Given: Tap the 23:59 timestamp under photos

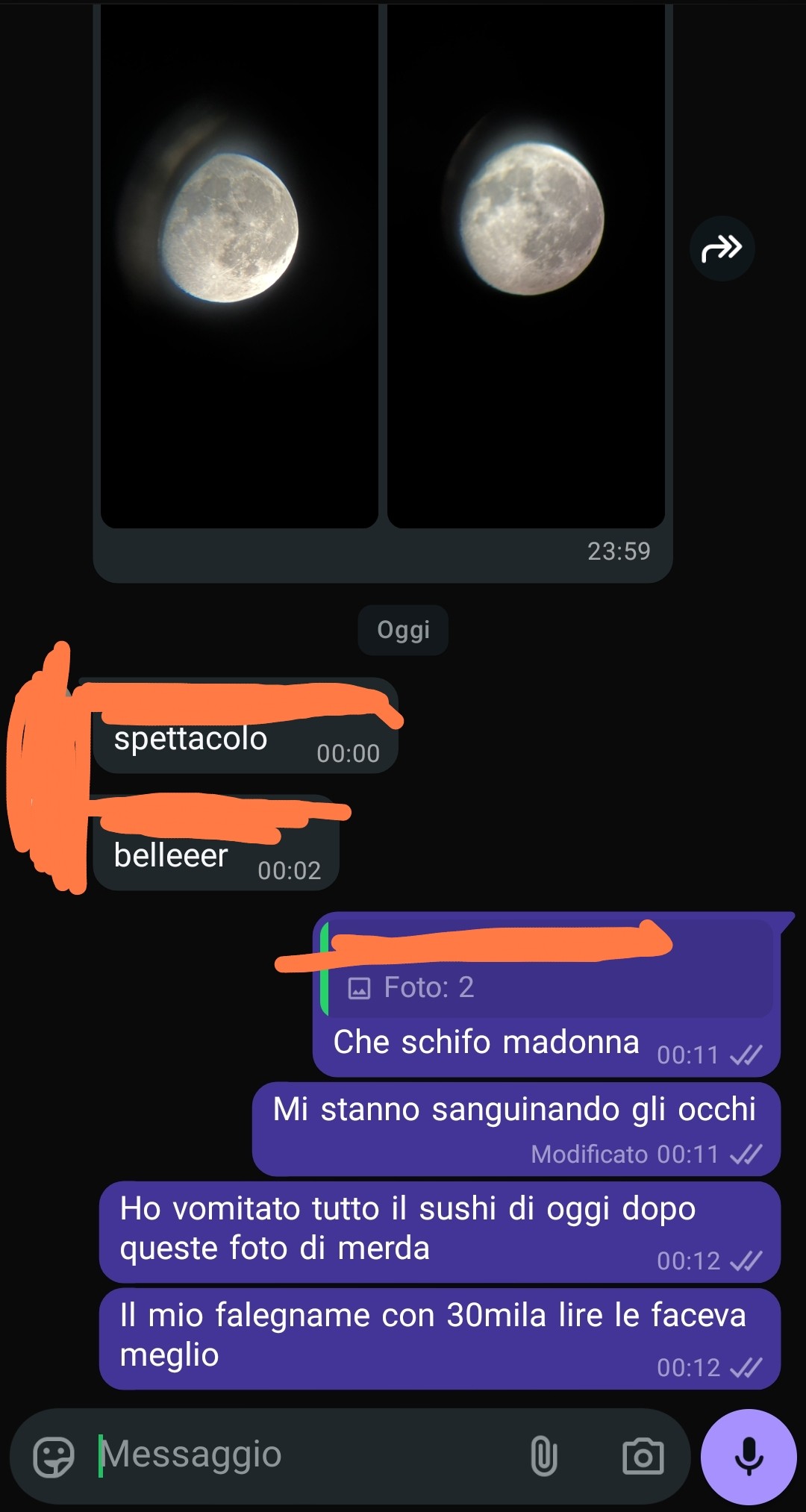Looking at the screenshot, I should pyautogui.click(x=619, y=552).
